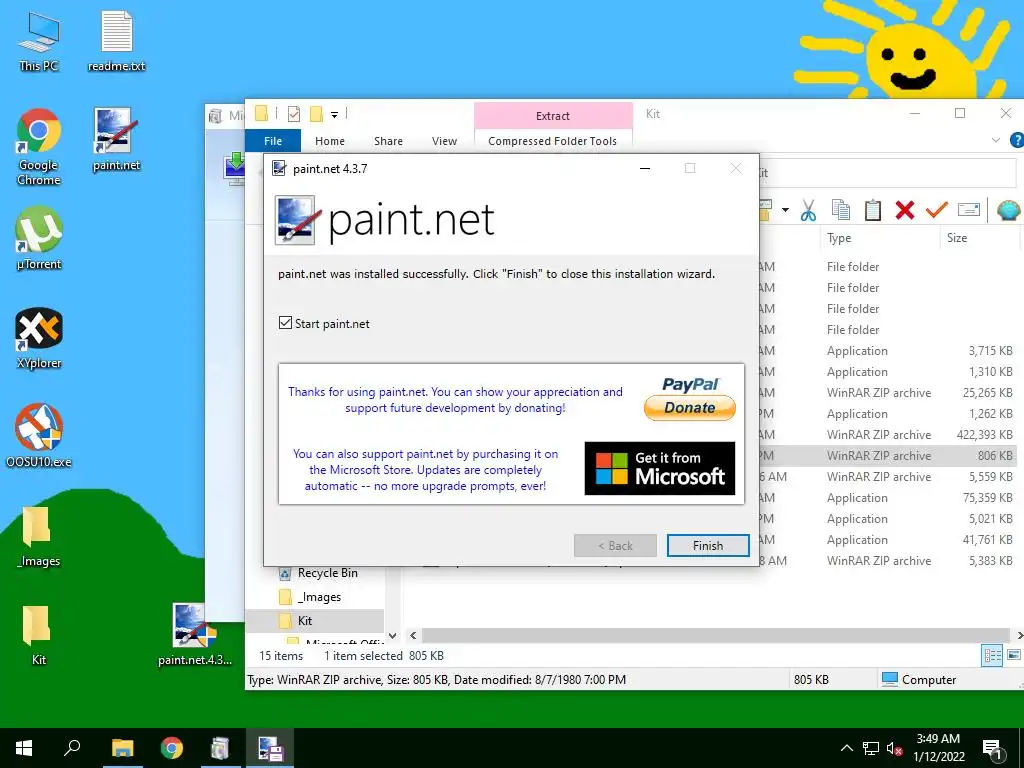
Task: Switch to the Share ribbon tab
Action: point(389,141)
